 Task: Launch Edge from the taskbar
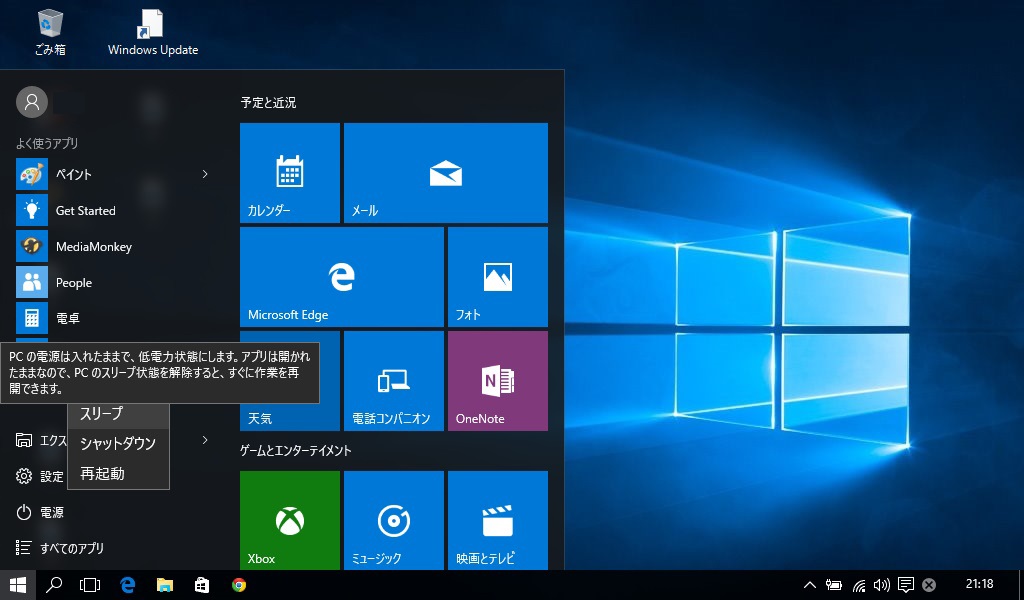pos(127,585)
